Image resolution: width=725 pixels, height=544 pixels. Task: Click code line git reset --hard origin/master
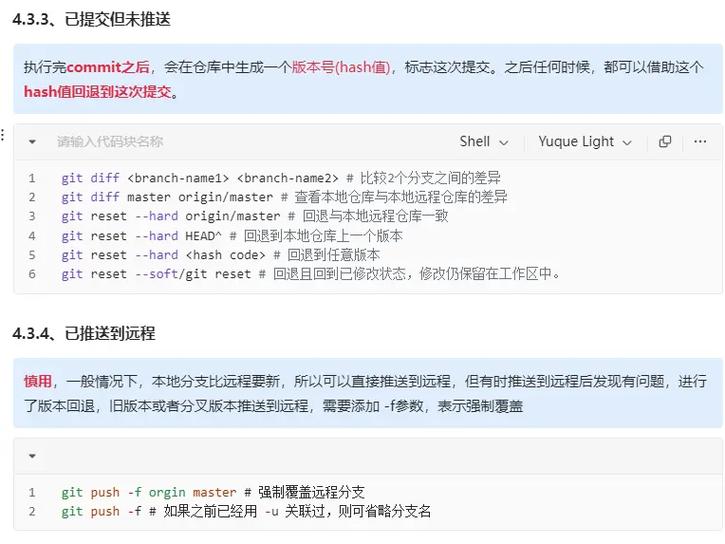tap(254, 216)
